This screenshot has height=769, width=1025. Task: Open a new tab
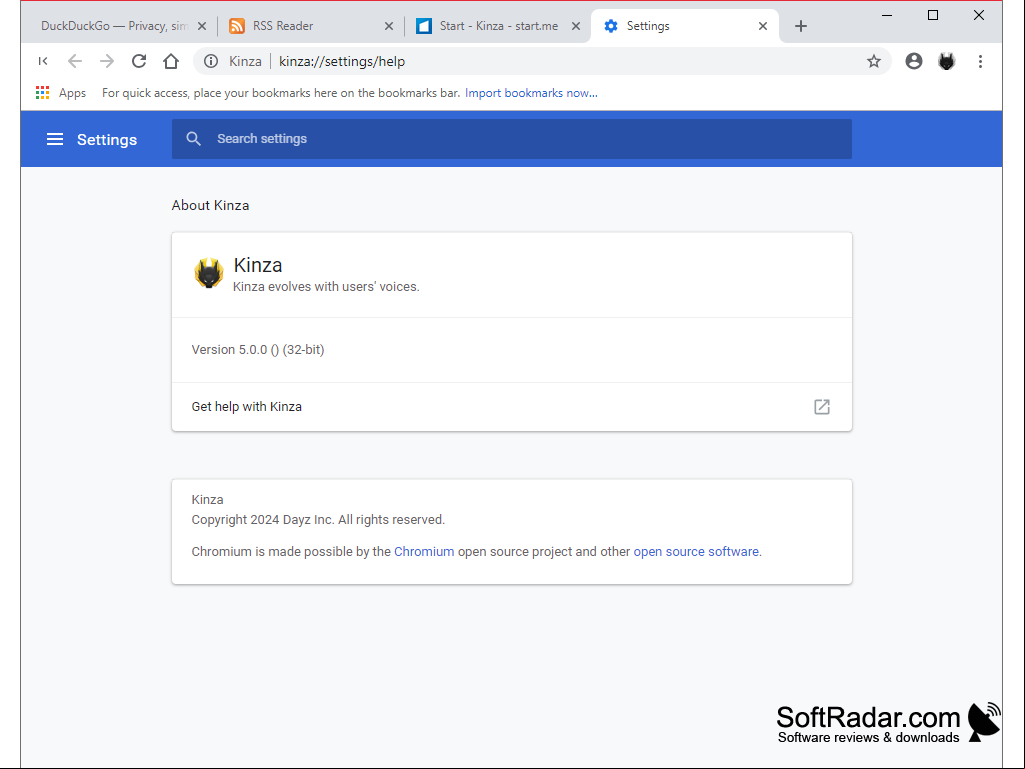(x=801, y=26)
